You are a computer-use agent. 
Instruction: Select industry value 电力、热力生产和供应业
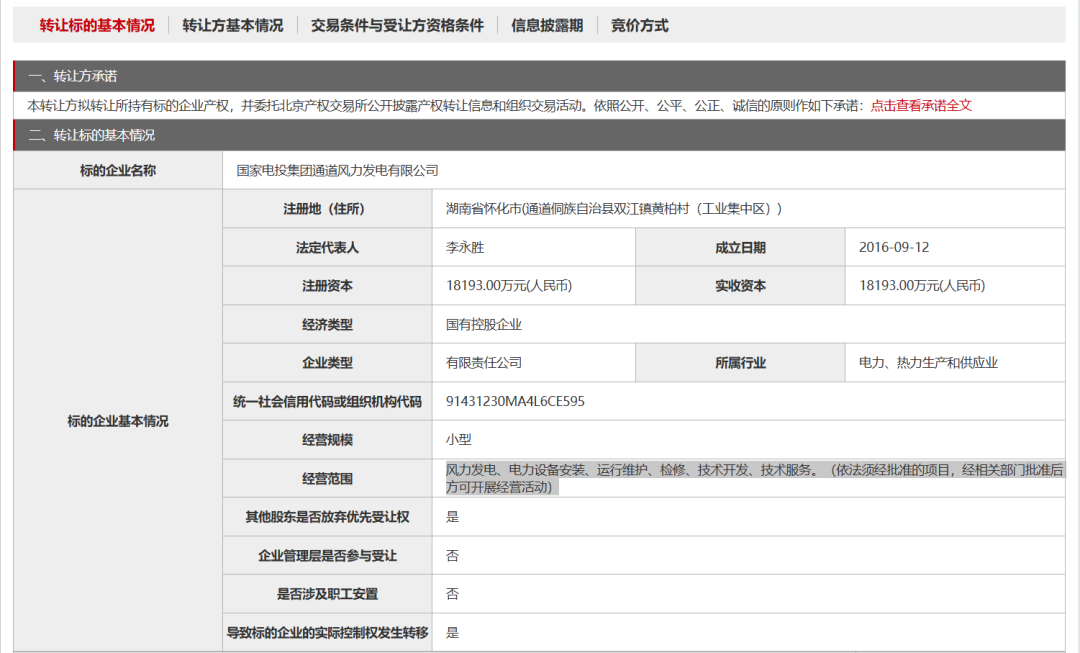click(928, 362)
